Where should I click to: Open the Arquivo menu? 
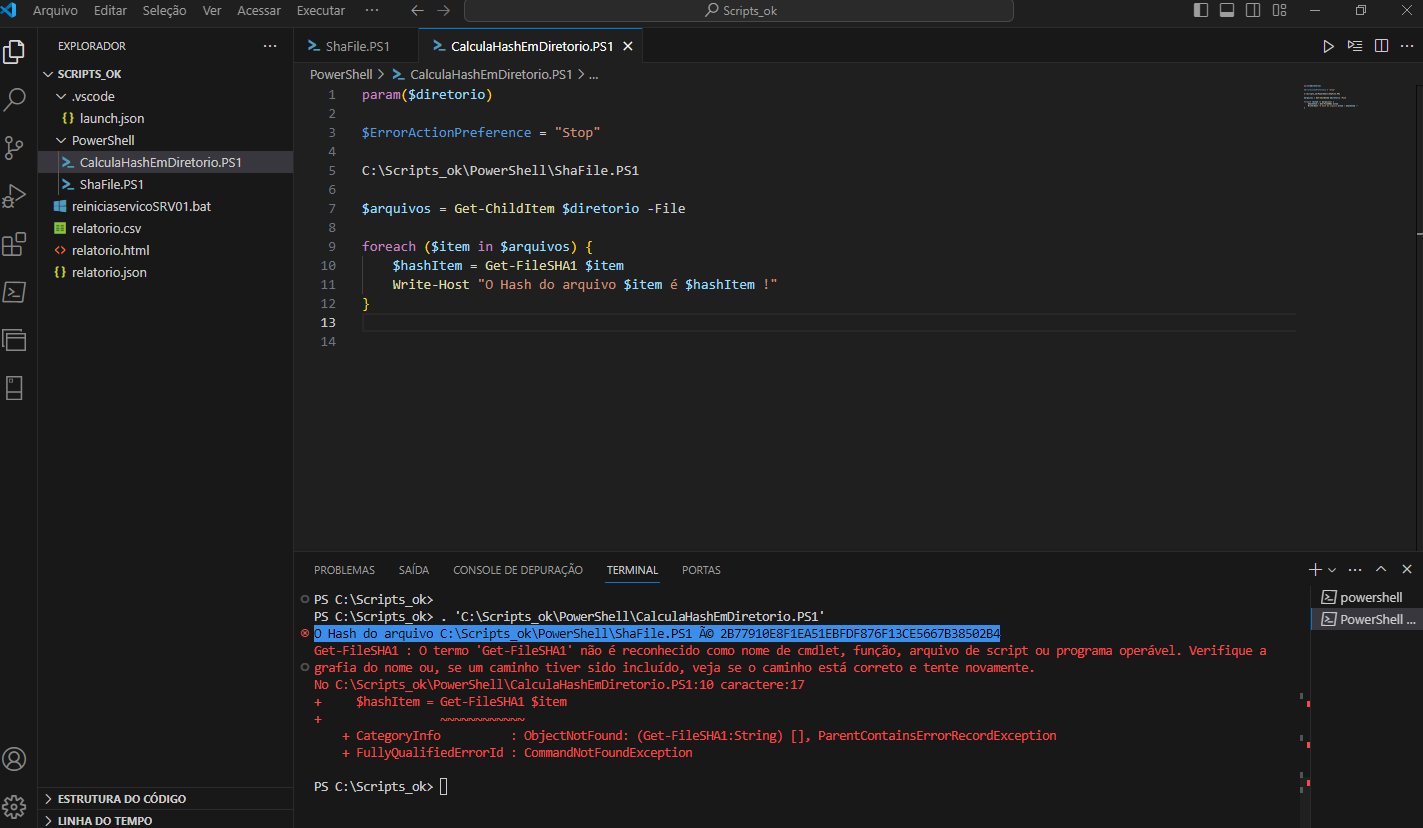pyautogui.click(x=55, y=11)
